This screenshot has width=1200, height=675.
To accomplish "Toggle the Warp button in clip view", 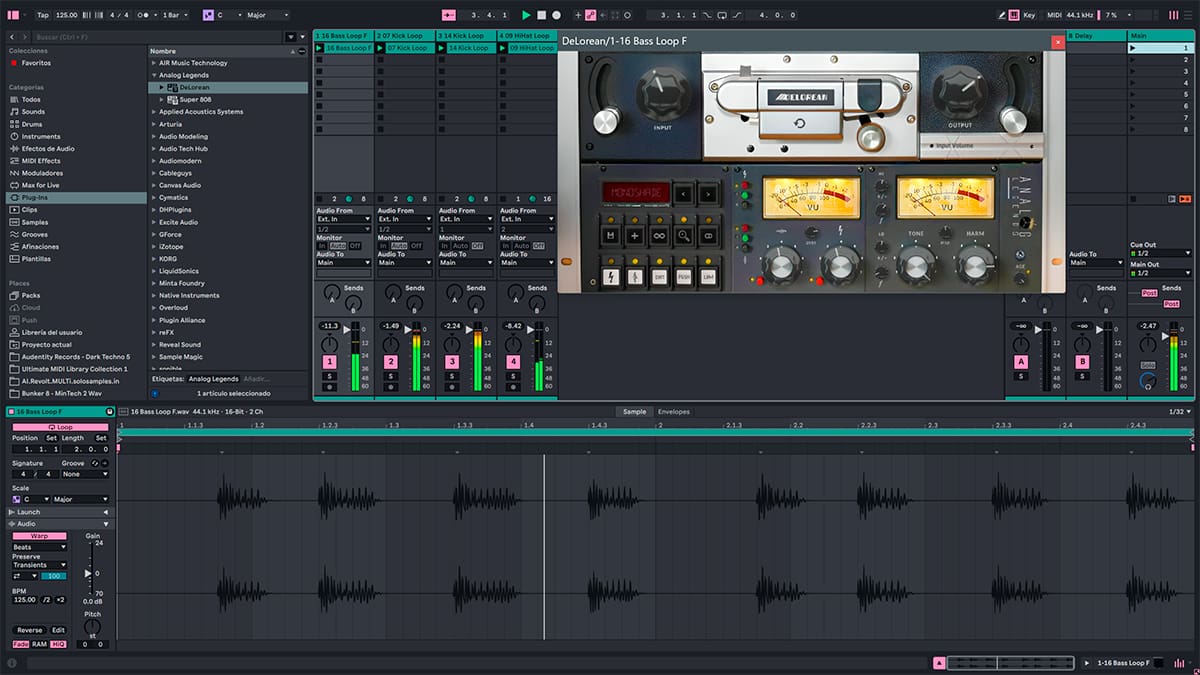I will 39,536.
